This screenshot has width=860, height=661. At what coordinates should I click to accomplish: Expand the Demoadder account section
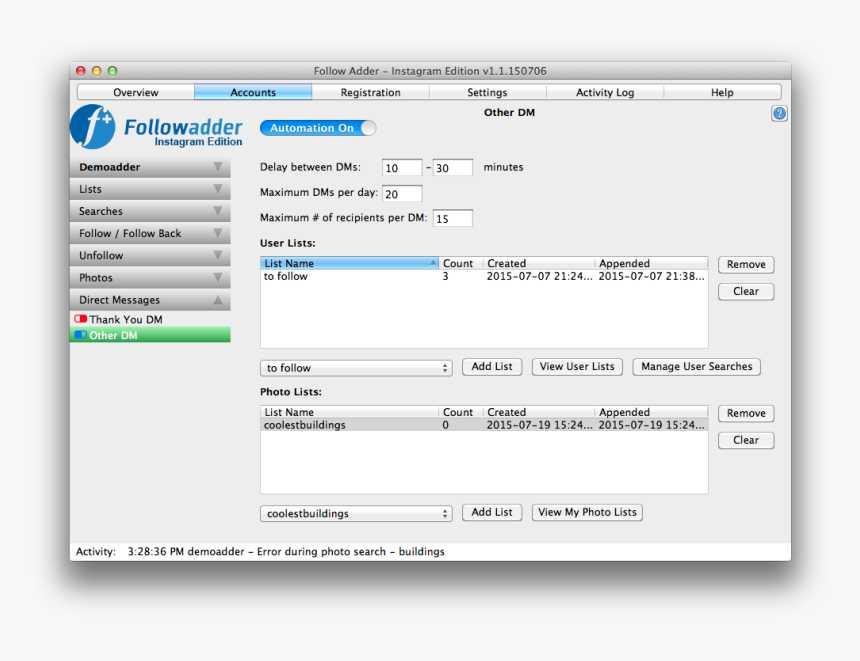pos(150,167)
